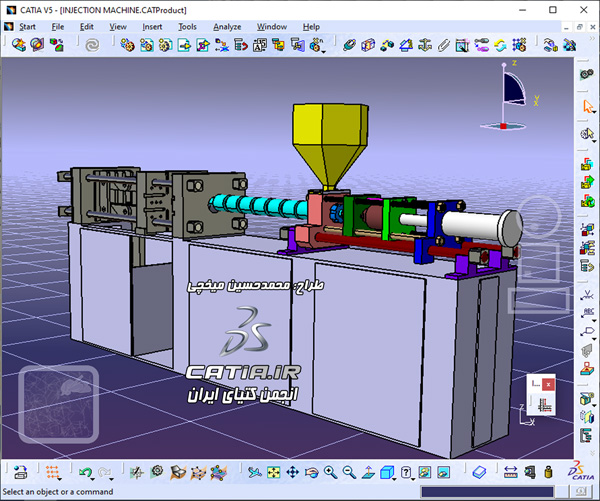Close the small floating toolbar

pos(548,384)
